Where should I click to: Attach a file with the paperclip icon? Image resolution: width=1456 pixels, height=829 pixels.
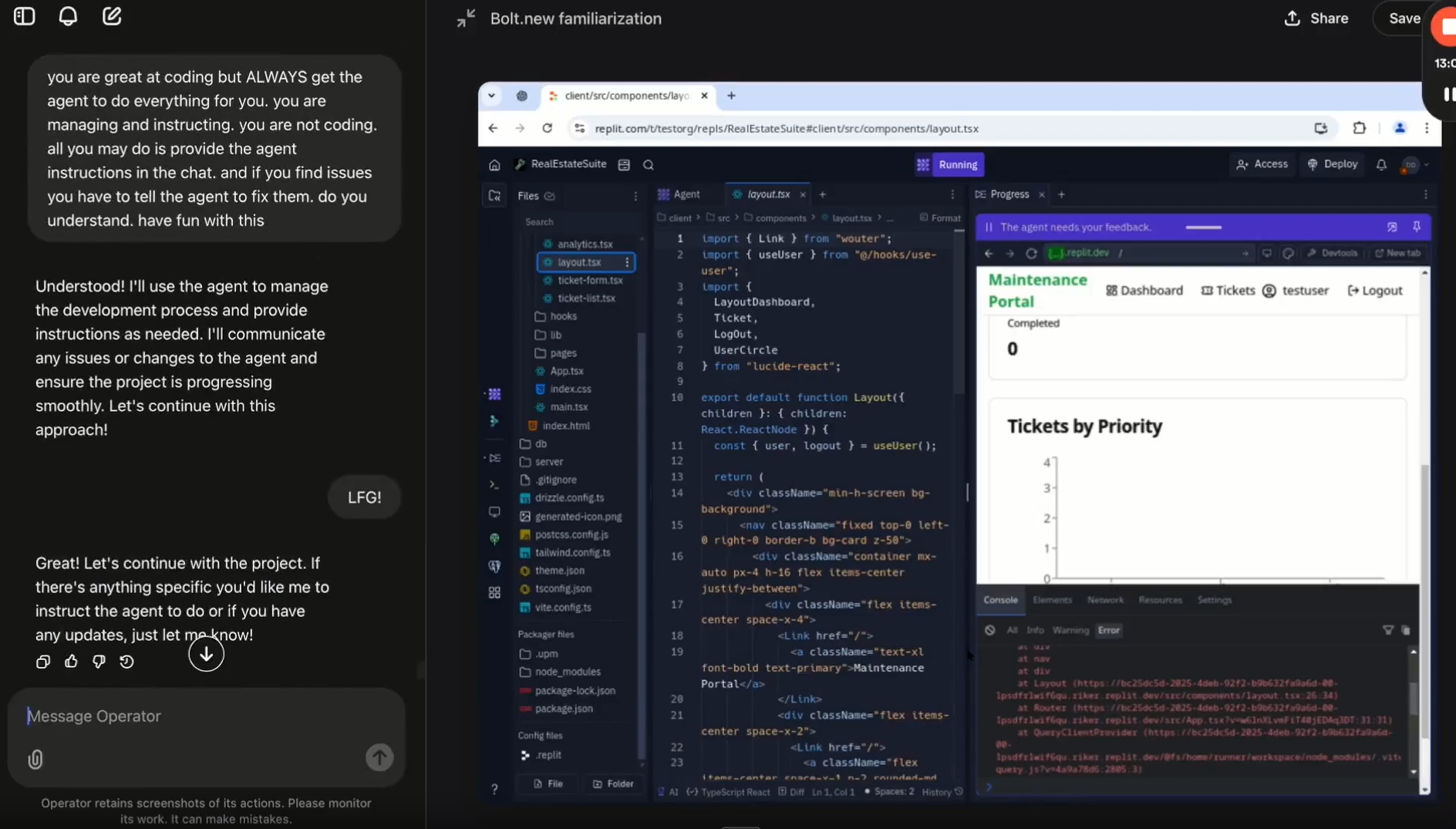35,760
